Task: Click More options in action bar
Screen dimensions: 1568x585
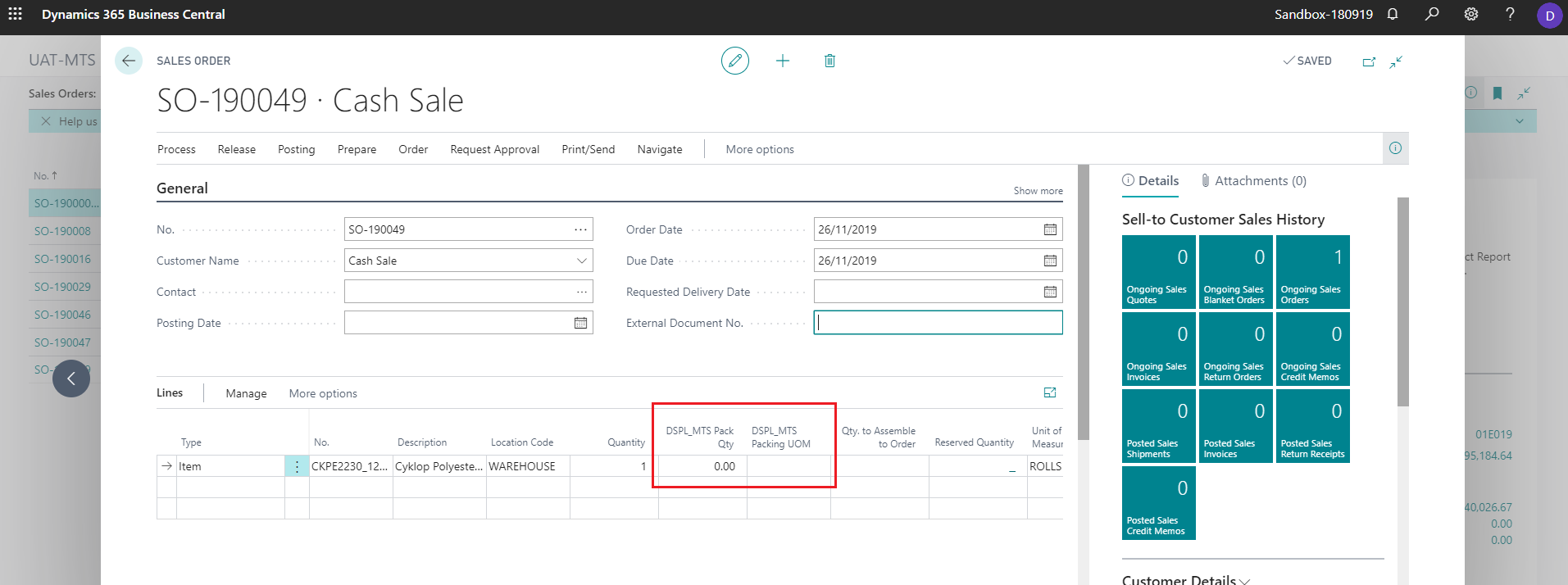Action: pos(760,149)
